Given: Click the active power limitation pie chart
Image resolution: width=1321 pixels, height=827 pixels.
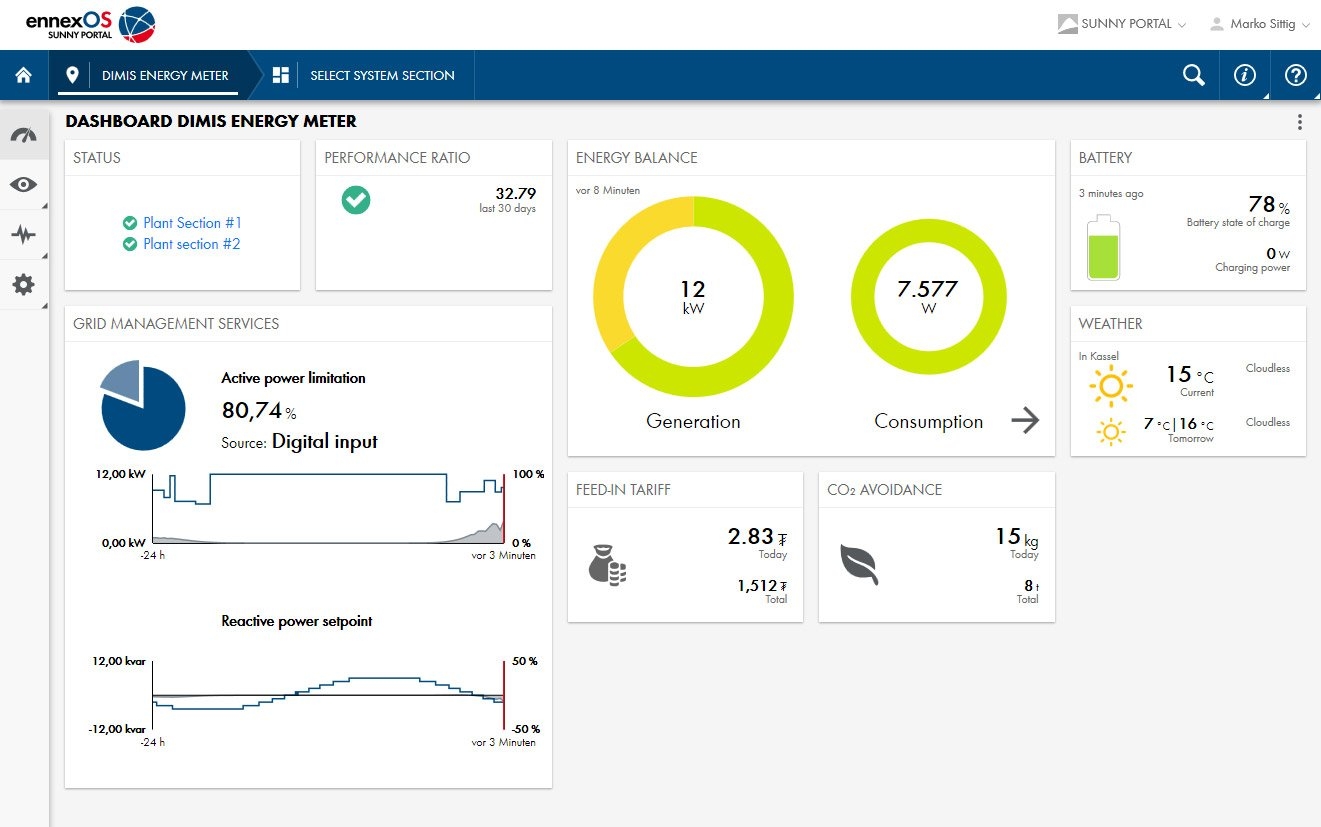Looking at the screenshot, I should pos(144,407).
